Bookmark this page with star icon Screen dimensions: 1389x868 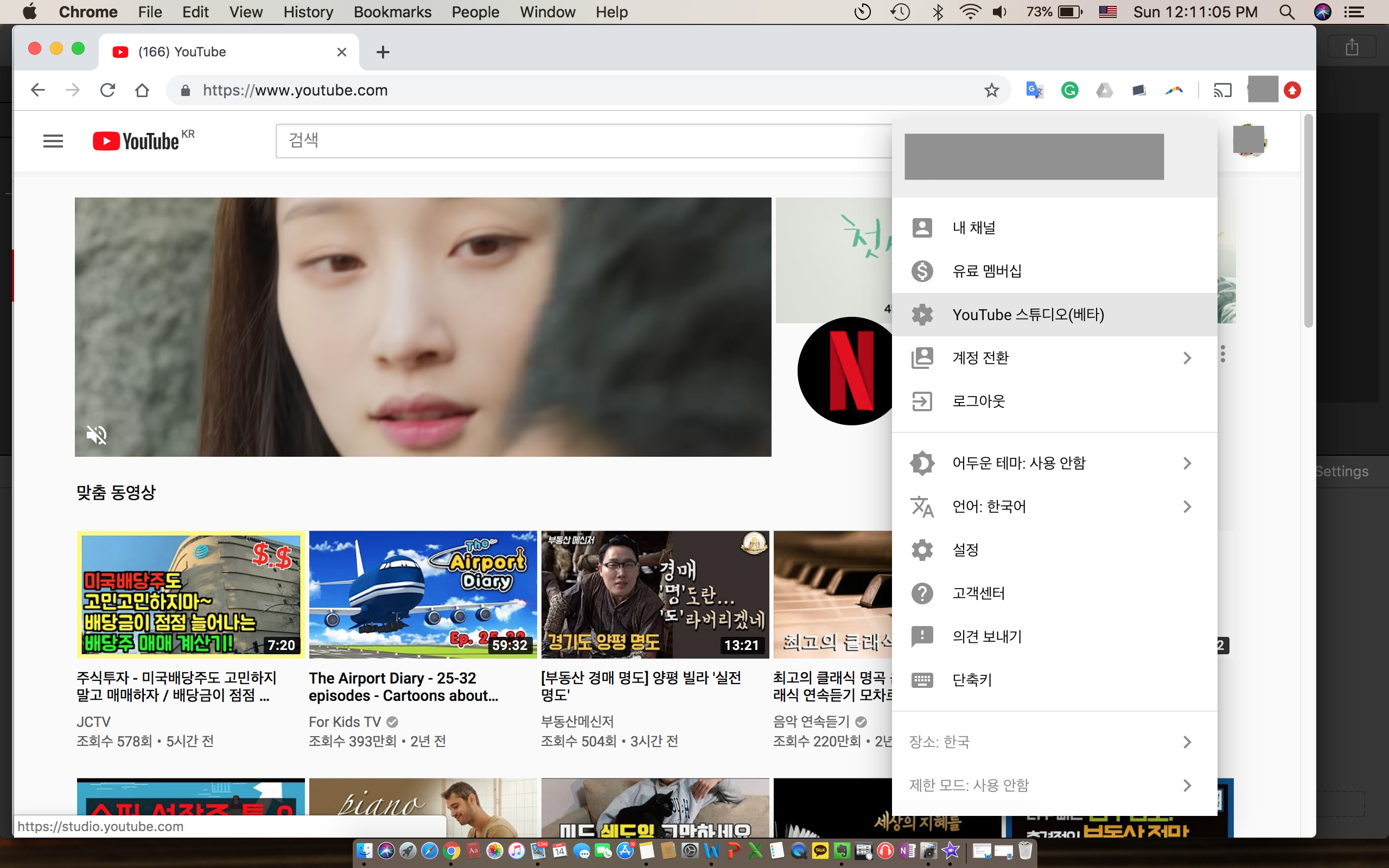(x=991, y=90)
